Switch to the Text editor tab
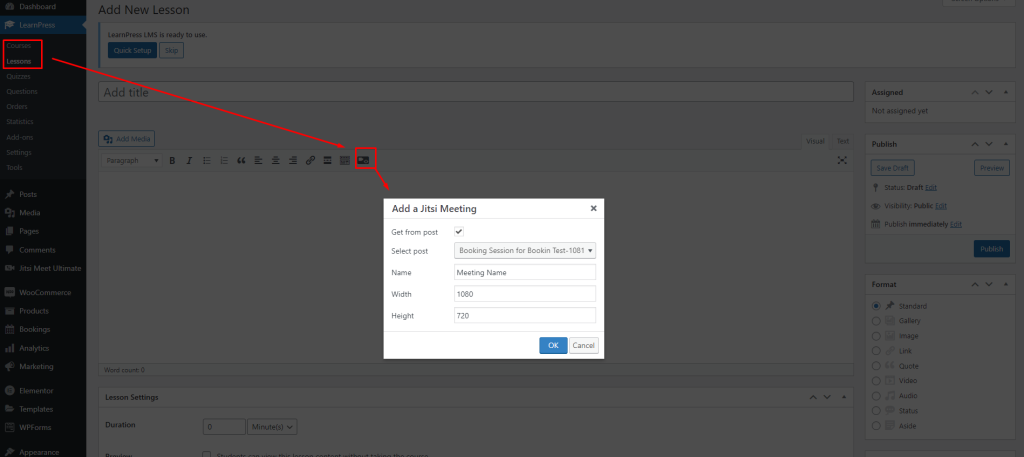The image size is (1024, 457). coord(842,141)
